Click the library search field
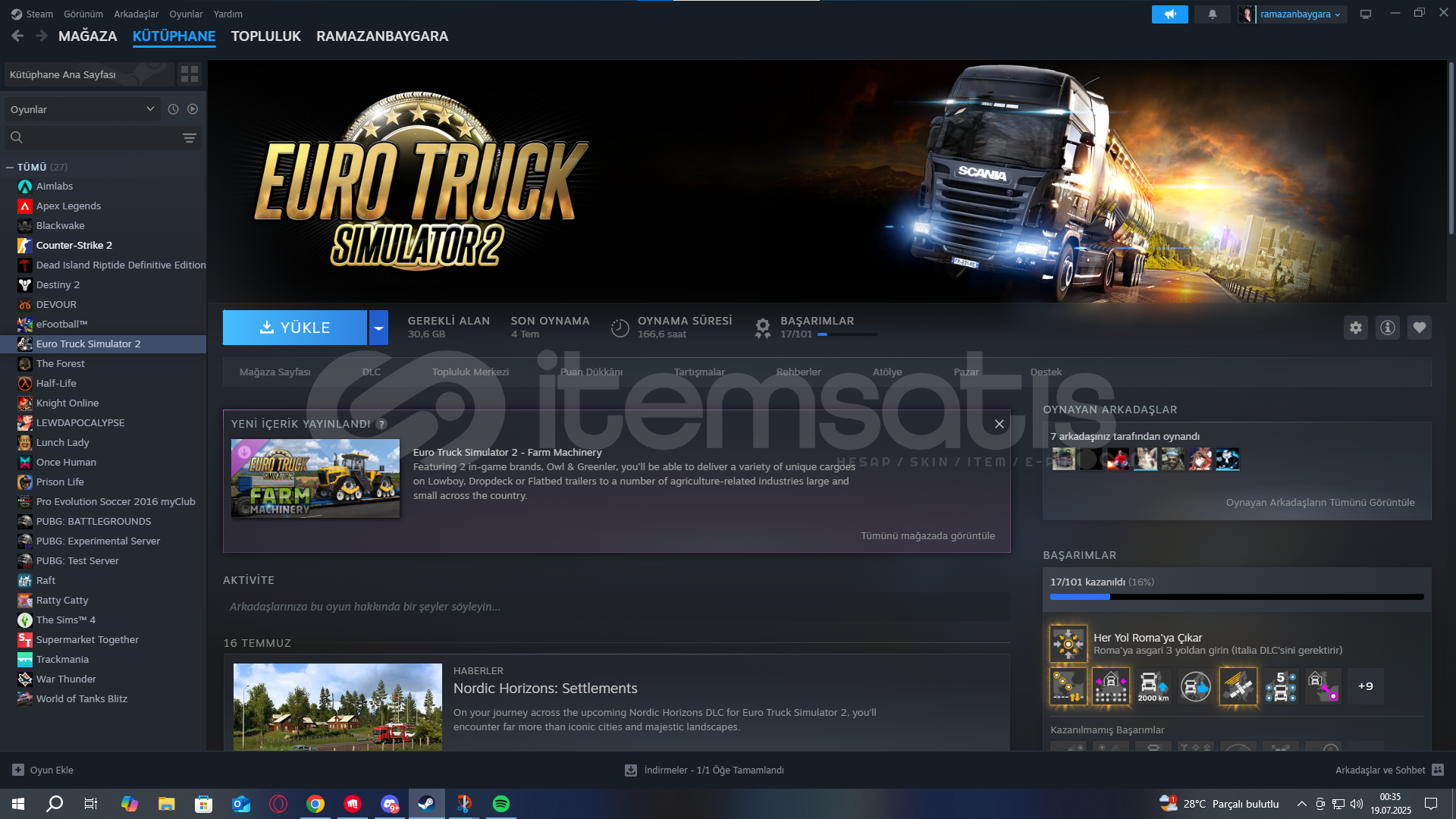 [103, 137]
